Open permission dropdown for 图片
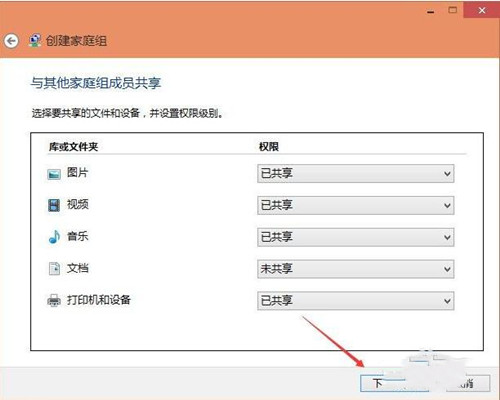500x400 pixels. pyautogui.click(x=355, y=174)
